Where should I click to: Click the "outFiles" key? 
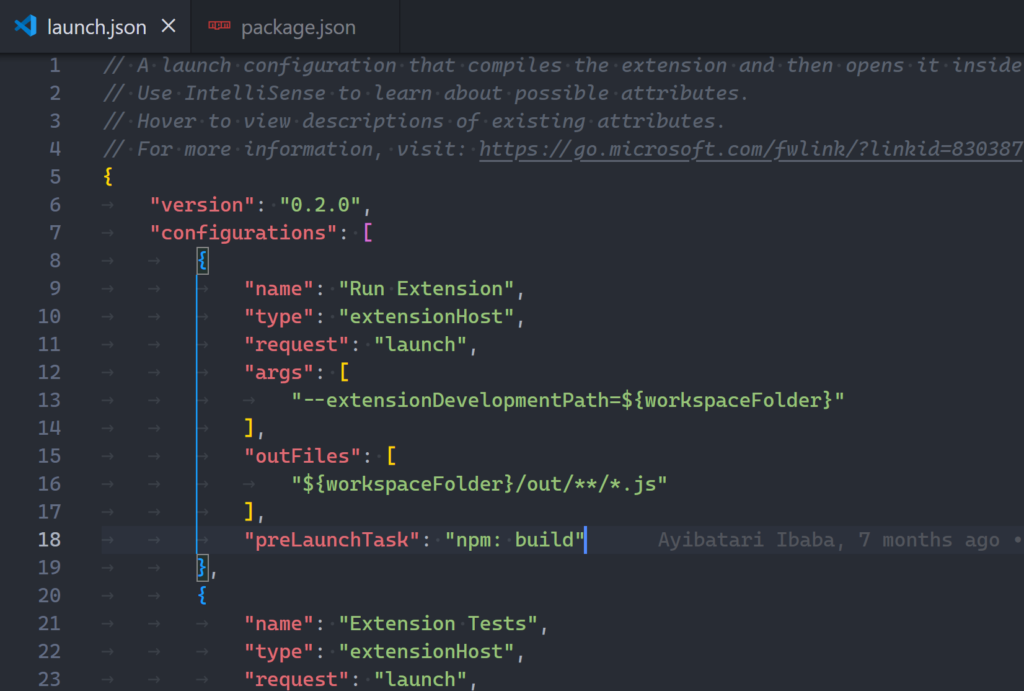(302, 456)
